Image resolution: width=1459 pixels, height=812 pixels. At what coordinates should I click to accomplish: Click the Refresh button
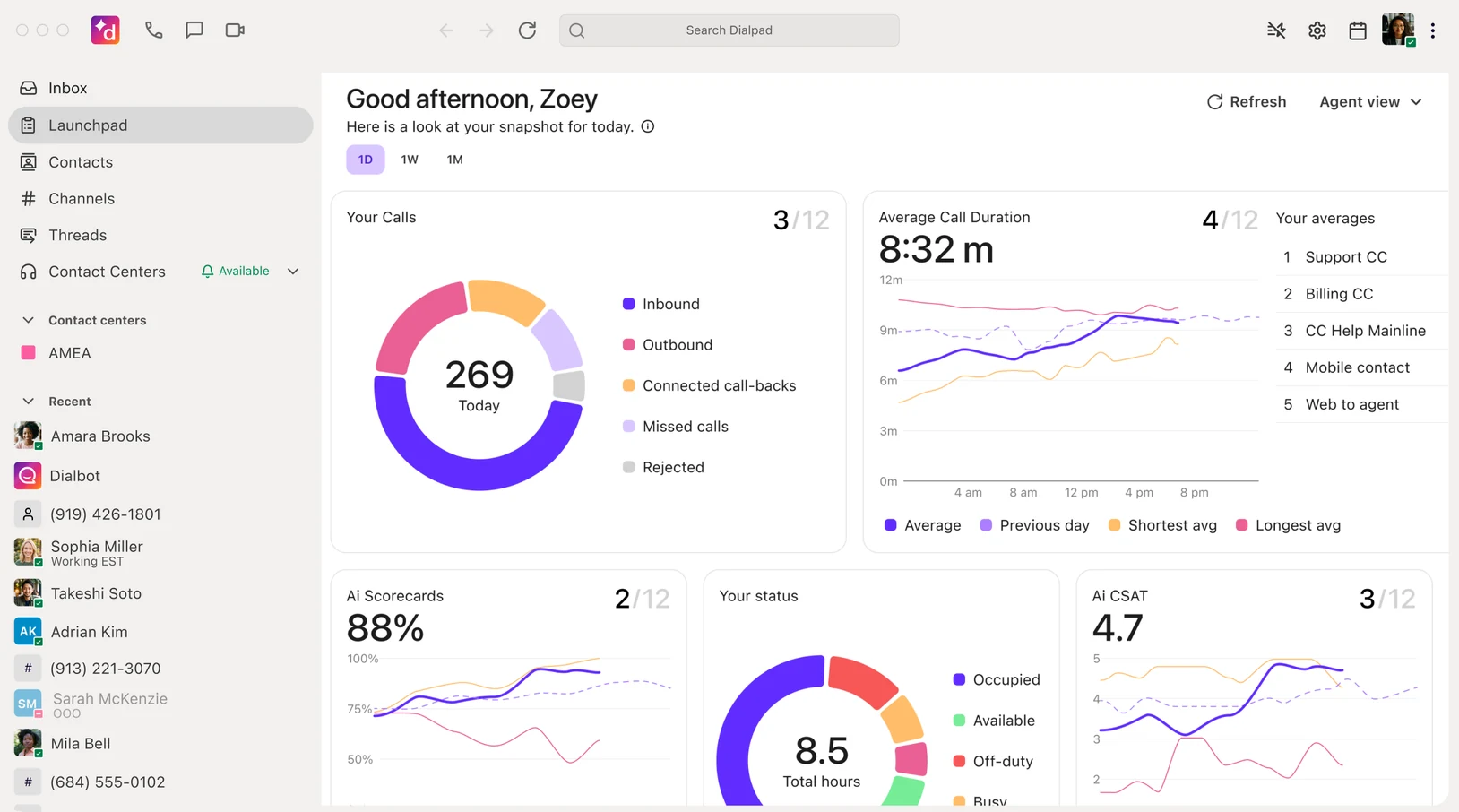pos(1247,102)
